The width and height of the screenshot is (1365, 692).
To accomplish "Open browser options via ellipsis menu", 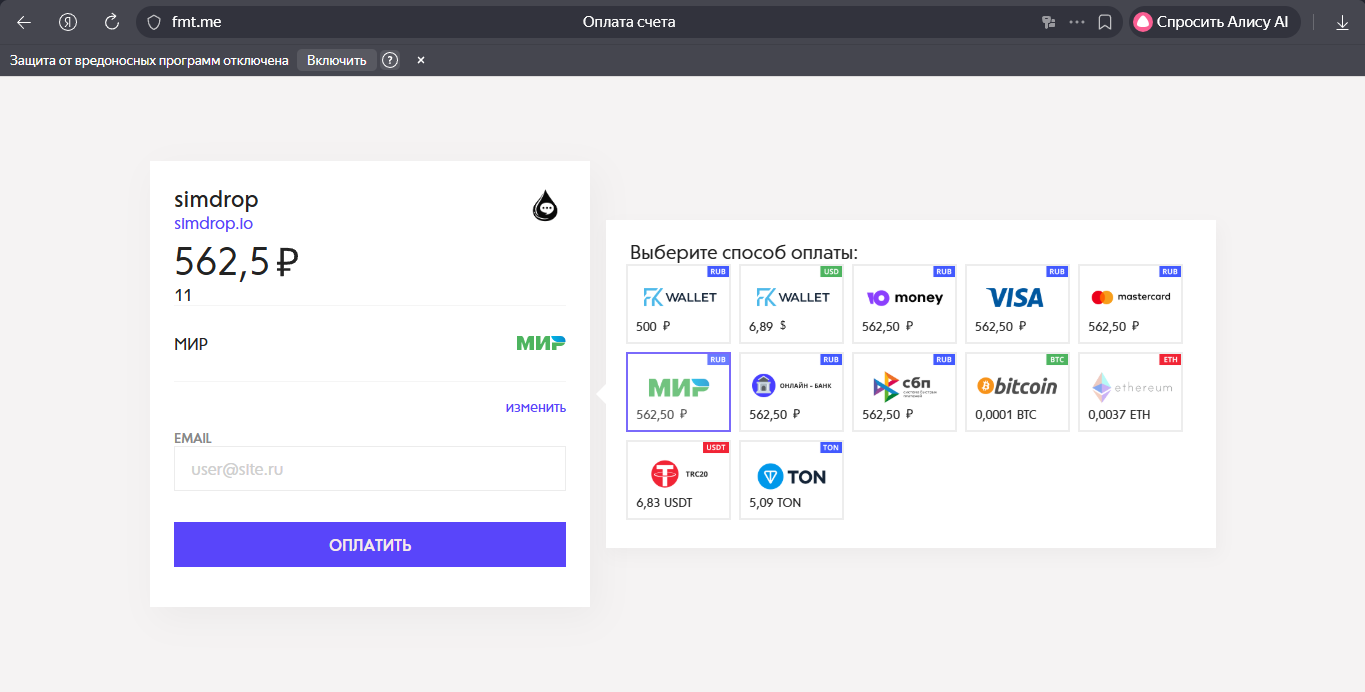I will 1075,21.
